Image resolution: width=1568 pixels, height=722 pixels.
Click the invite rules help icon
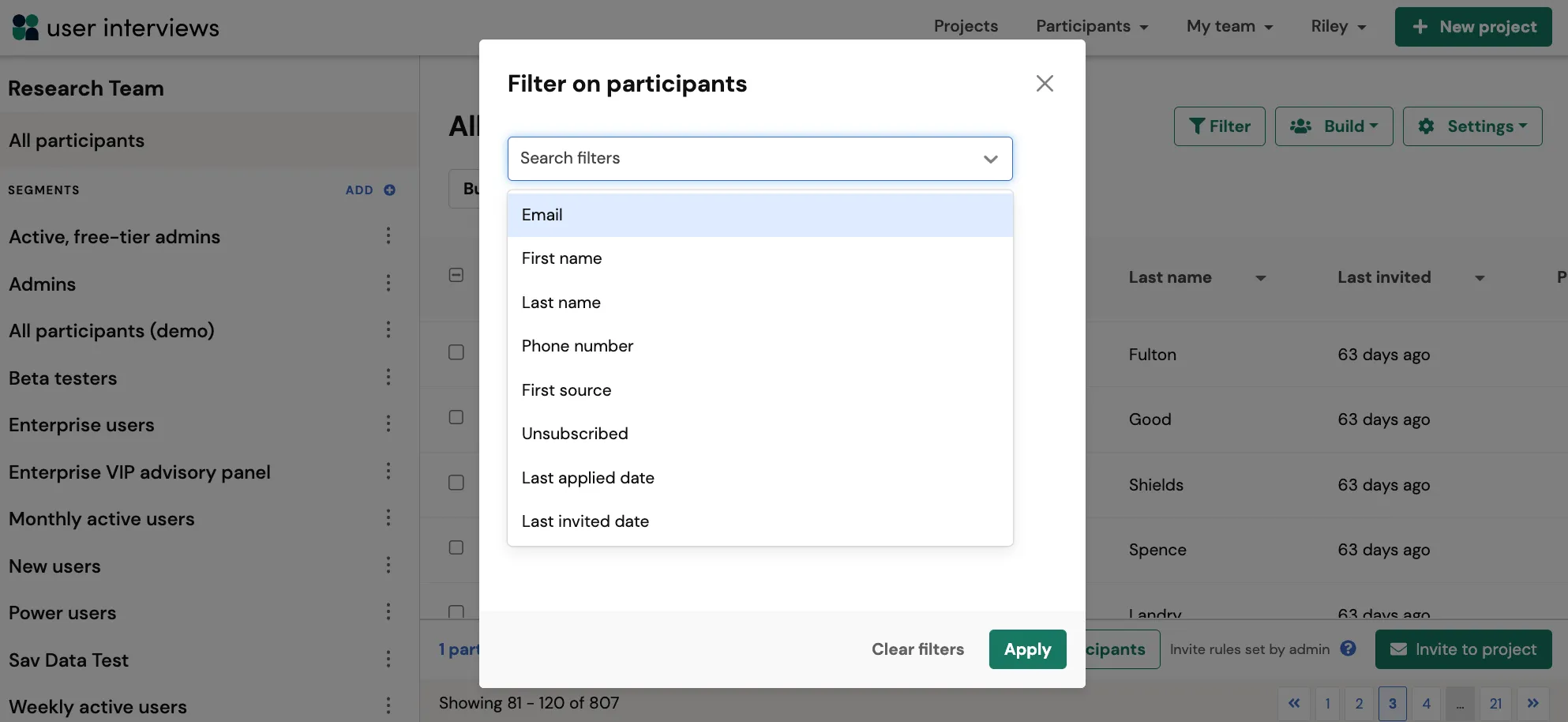coord(1349,649)
